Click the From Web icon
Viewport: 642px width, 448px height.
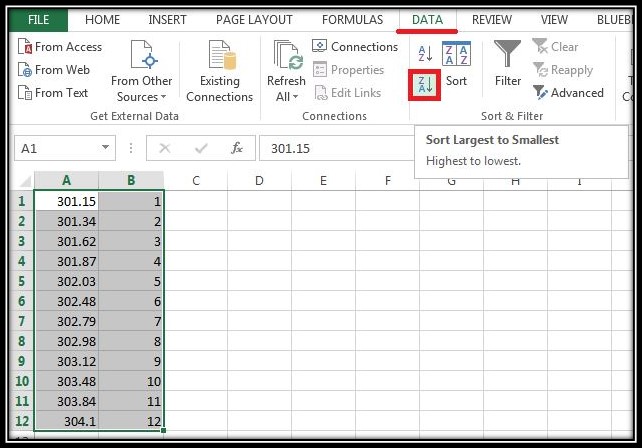click(x=25, y=70)
